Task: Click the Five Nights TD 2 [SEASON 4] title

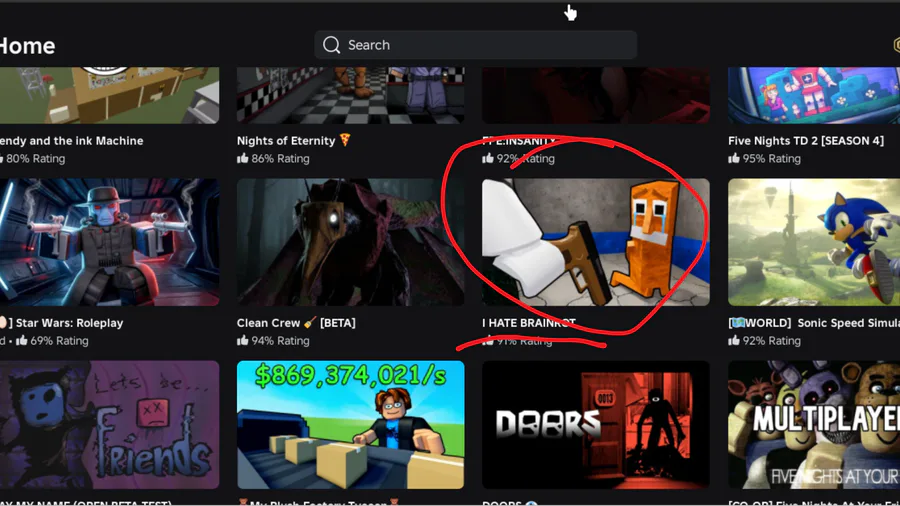Action: 806,141
